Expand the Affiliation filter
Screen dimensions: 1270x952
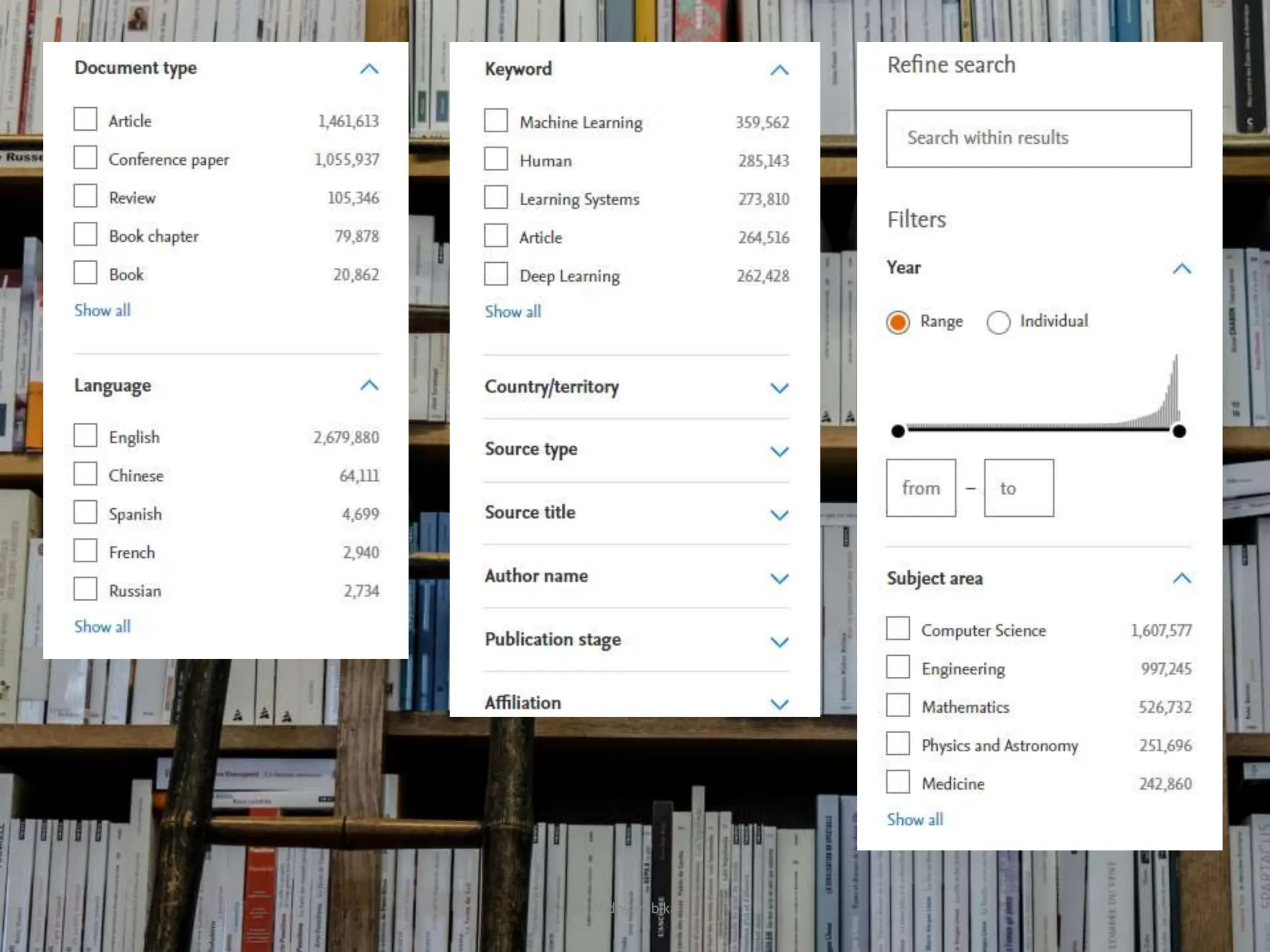[x=779, y=703]
